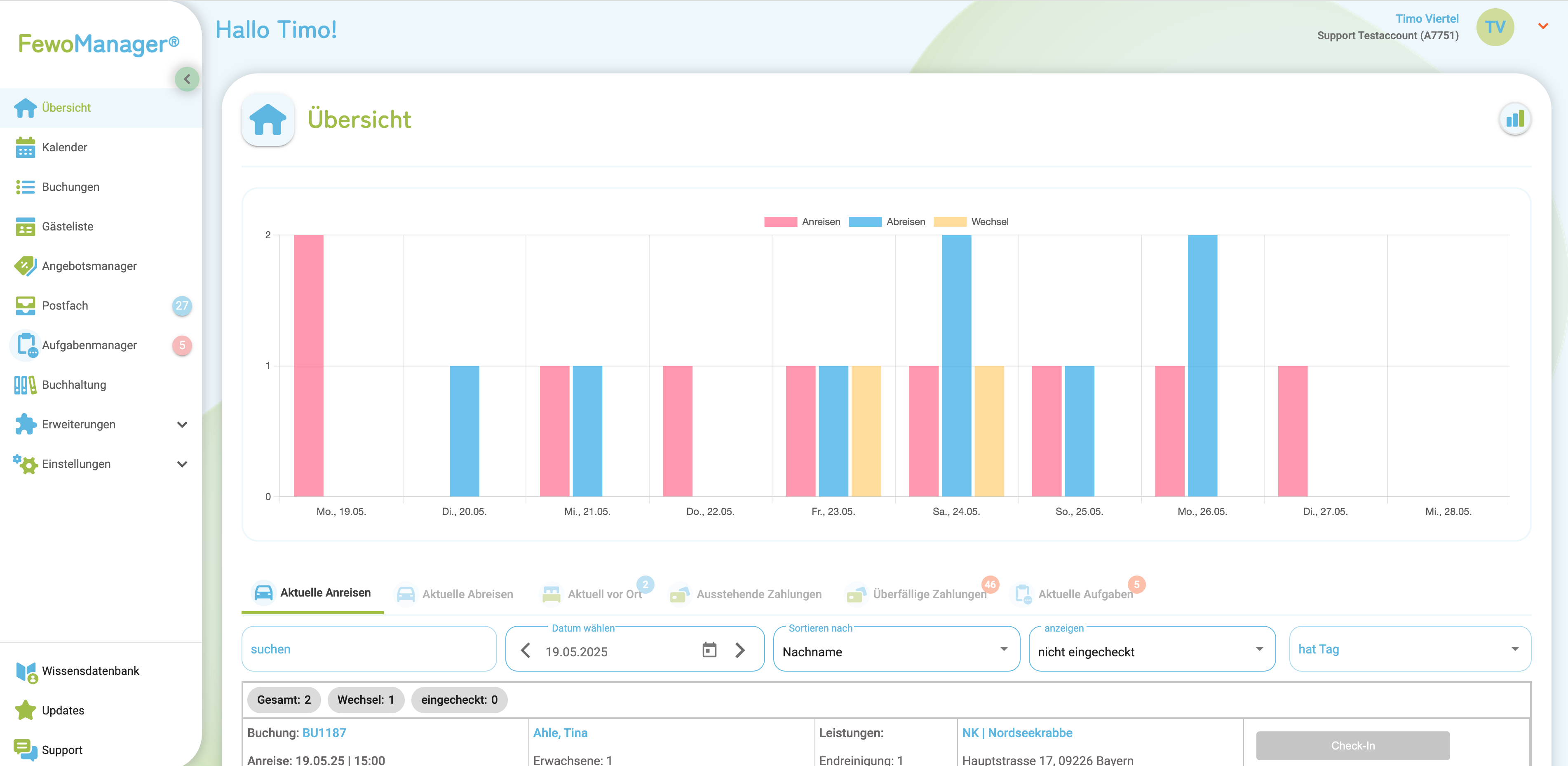Open booking BU1187
The width and height of the screenshot is (1568, 766).
tap(324, 733)
